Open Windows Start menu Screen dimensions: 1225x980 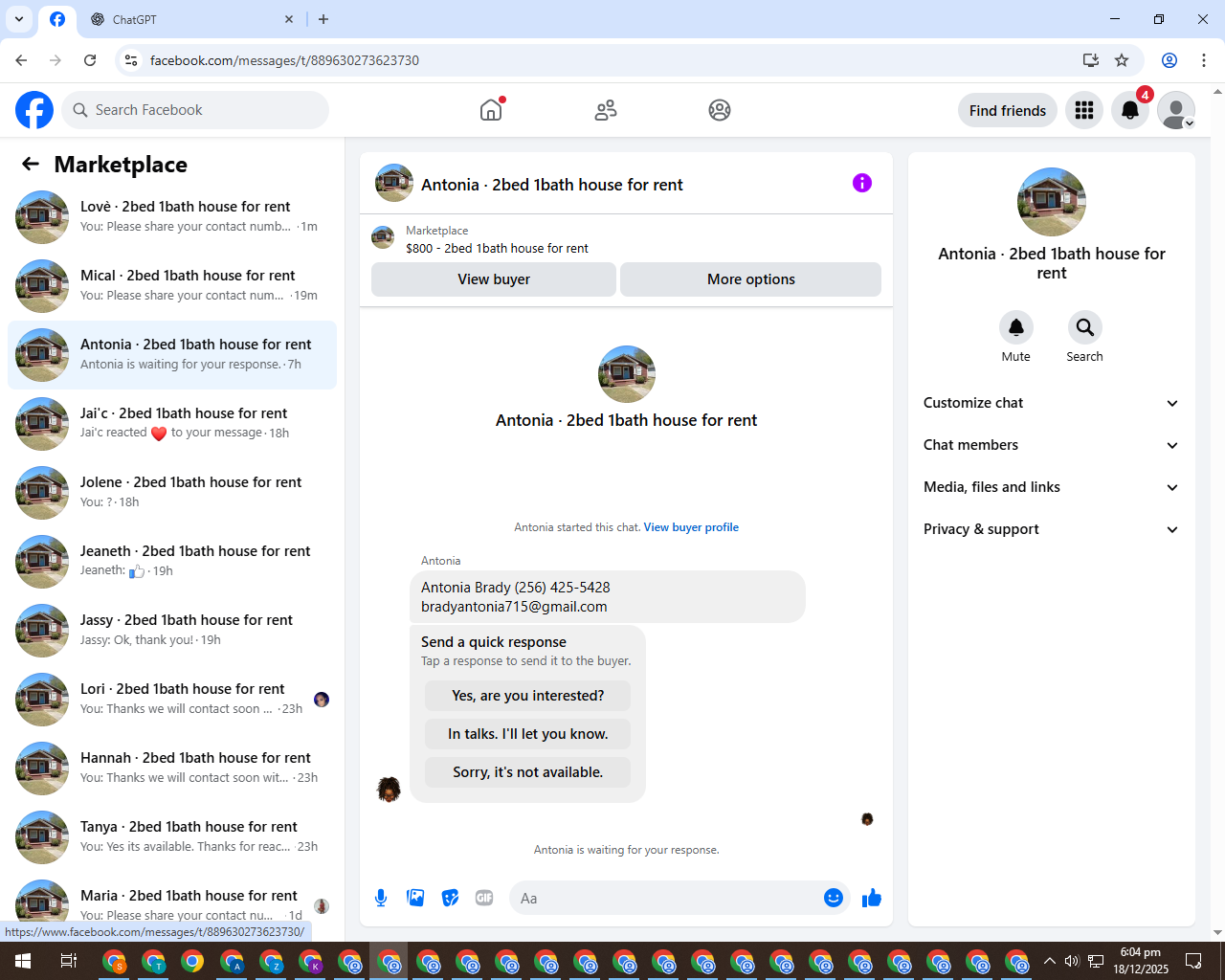point(23,961)
